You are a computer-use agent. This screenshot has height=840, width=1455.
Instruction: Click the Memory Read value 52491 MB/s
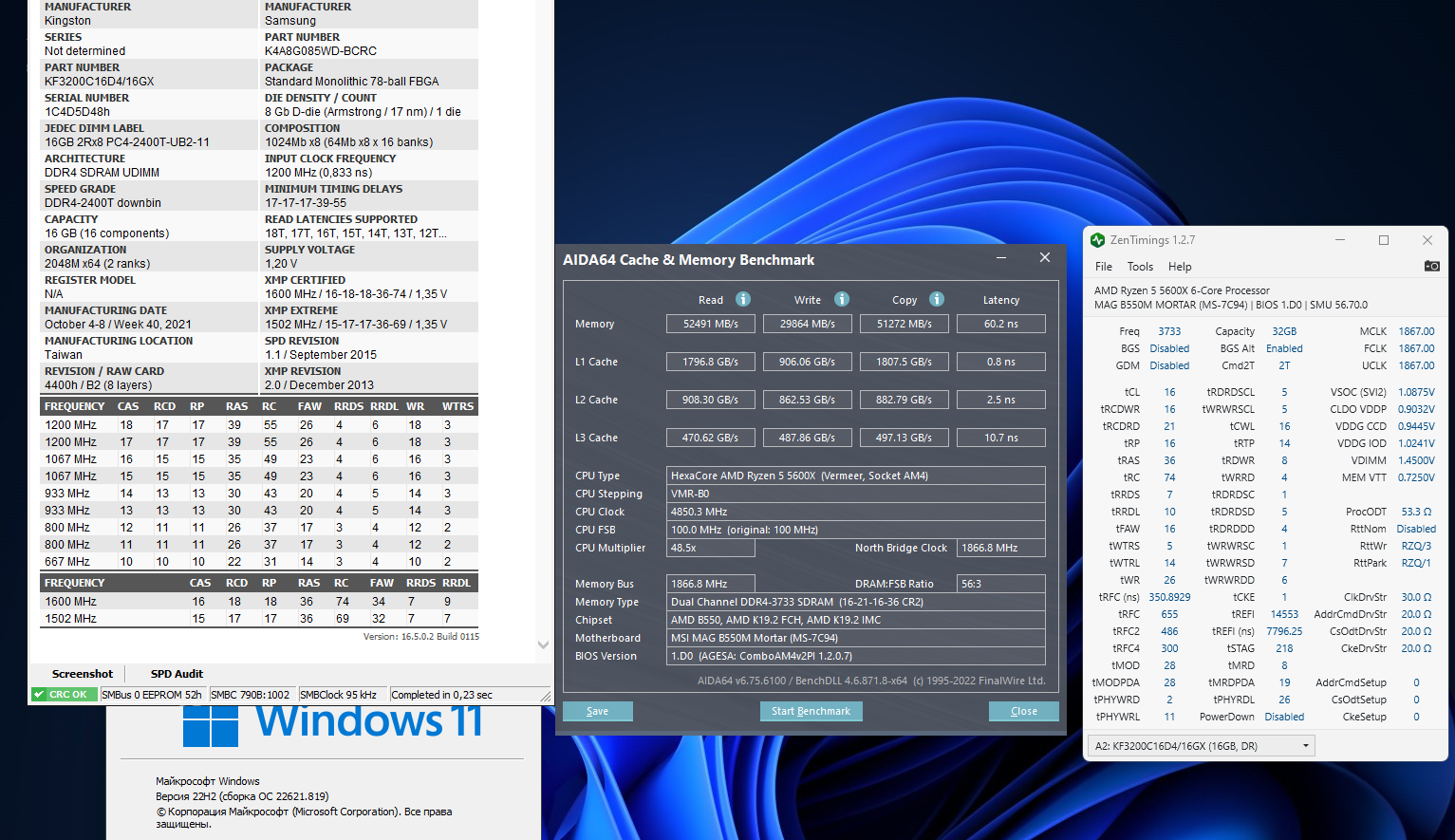(711, 324)
